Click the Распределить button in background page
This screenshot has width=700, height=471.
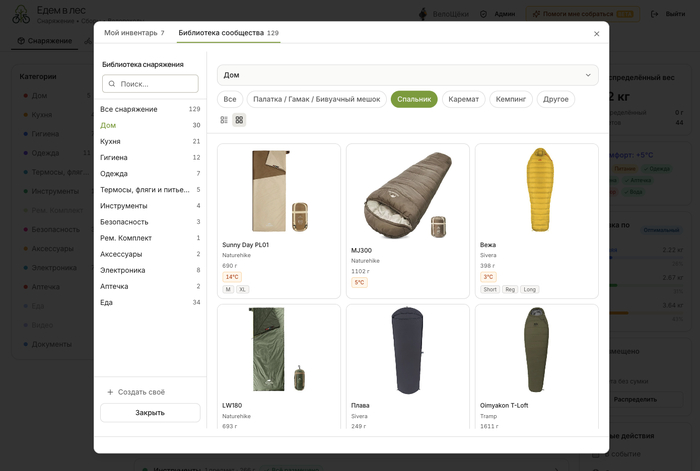tap(635, 399)
